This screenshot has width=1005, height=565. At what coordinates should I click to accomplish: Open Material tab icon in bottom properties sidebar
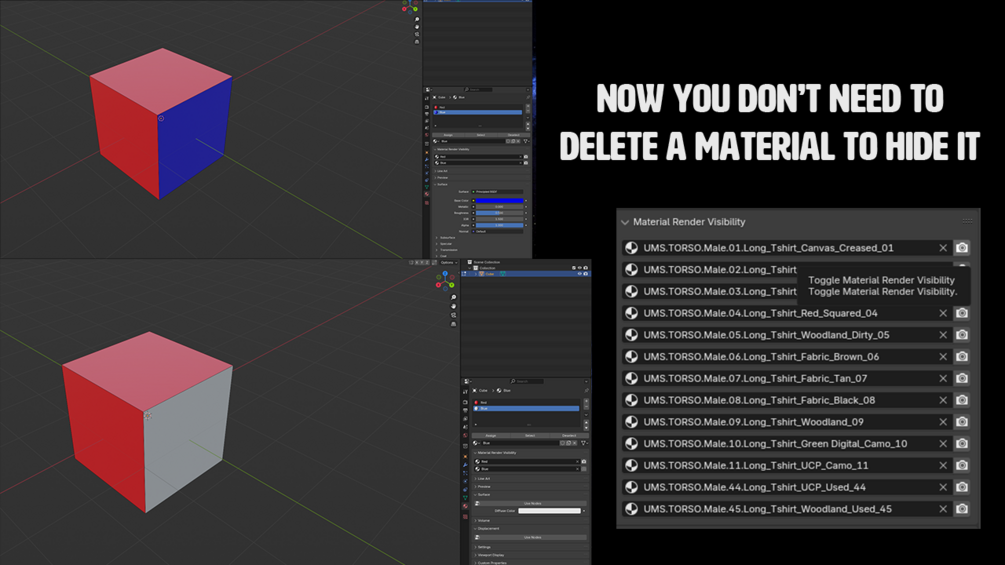(465, 506)
